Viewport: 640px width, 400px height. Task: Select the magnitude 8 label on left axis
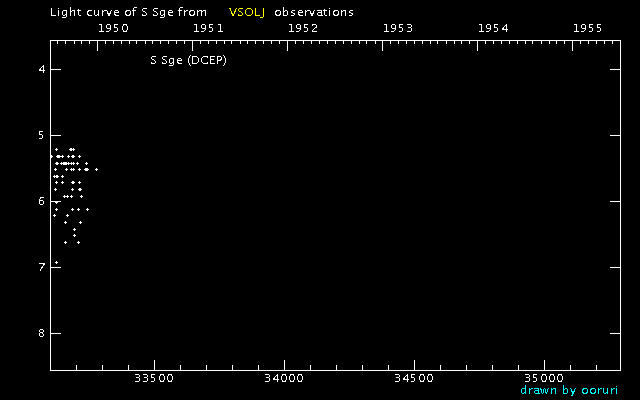42,333
